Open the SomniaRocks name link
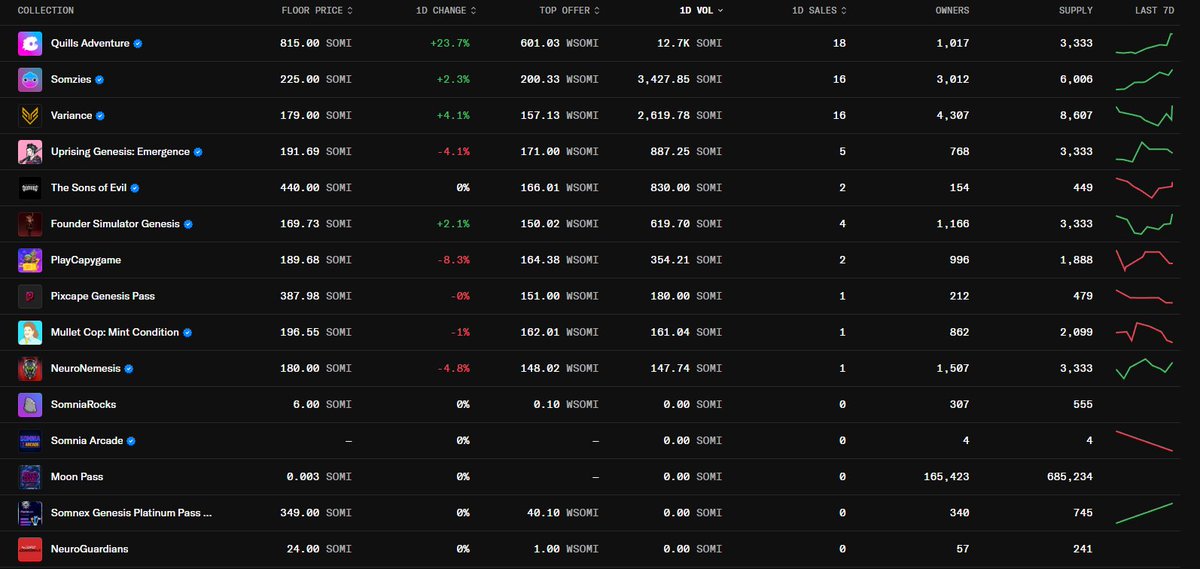1200x569 pixels. 84,404
